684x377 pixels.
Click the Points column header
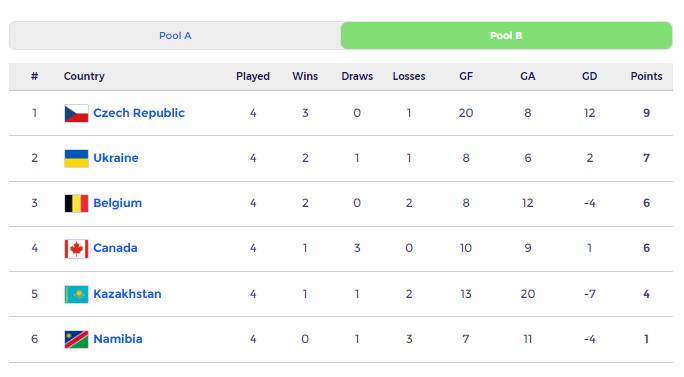click(x=646, y=76)
